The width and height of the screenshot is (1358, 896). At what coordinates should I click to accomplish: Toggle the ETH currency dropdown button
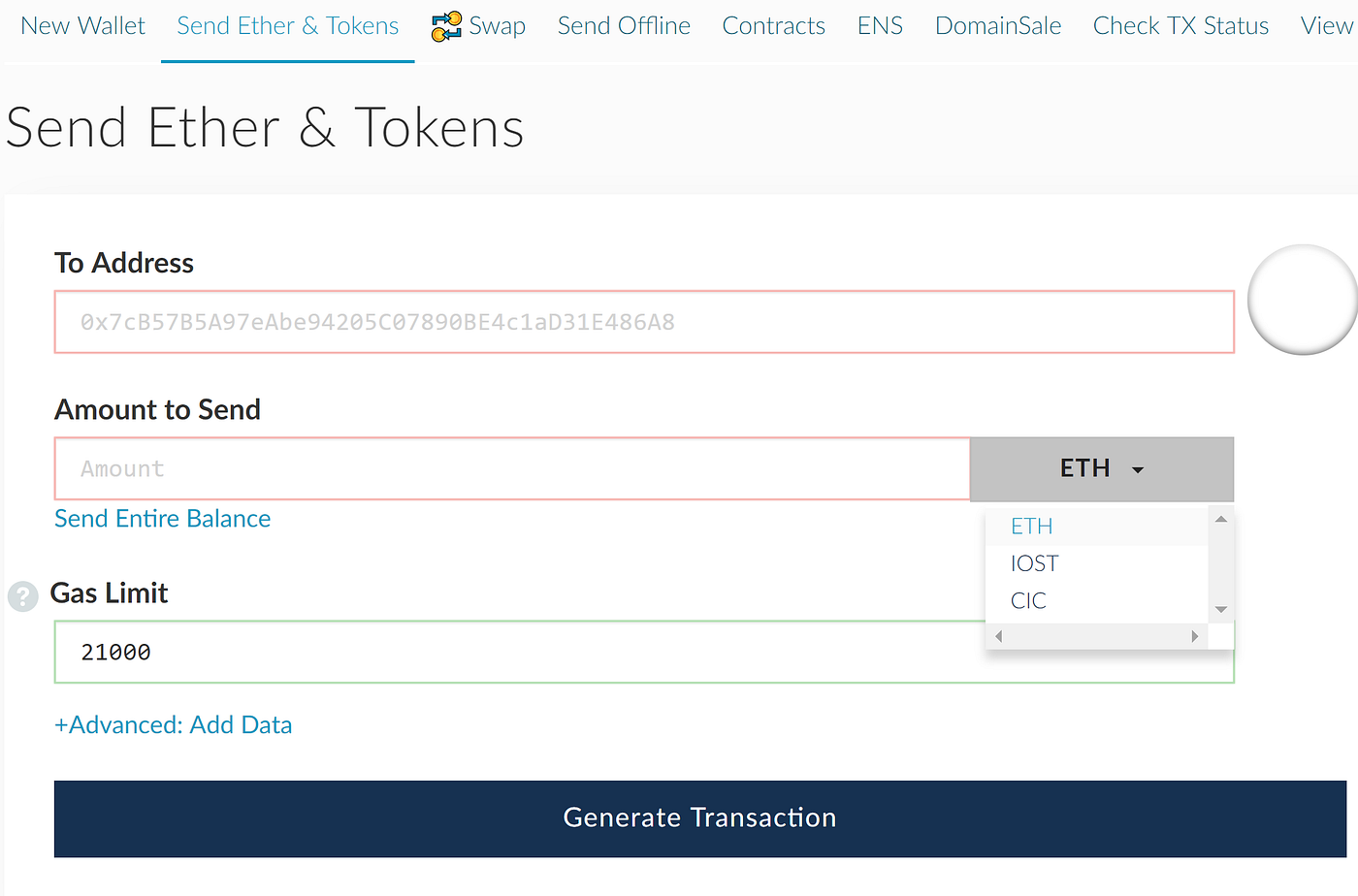click(1102, 469)
